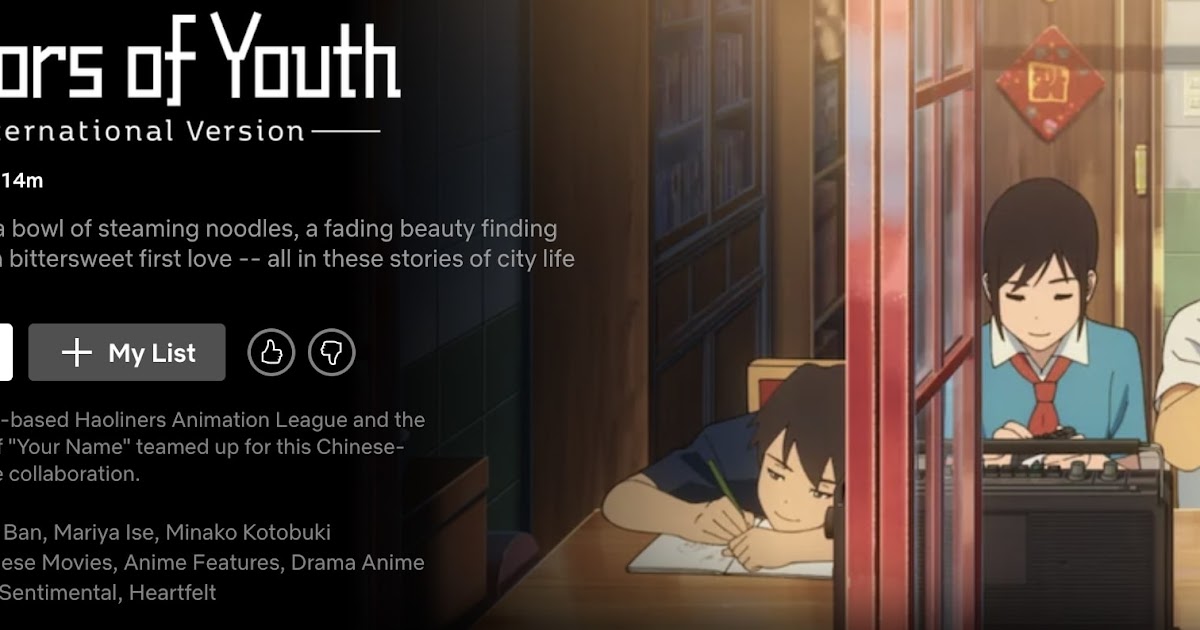Click the 'ors of Youth' title logo
This screenshot has width=1200, height=630.
[200, 58]
